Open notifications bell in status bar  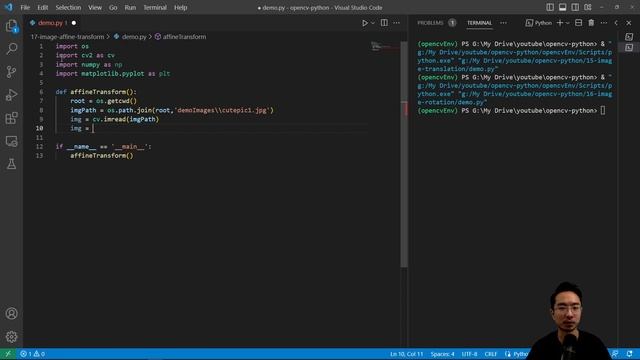point(629,354)
